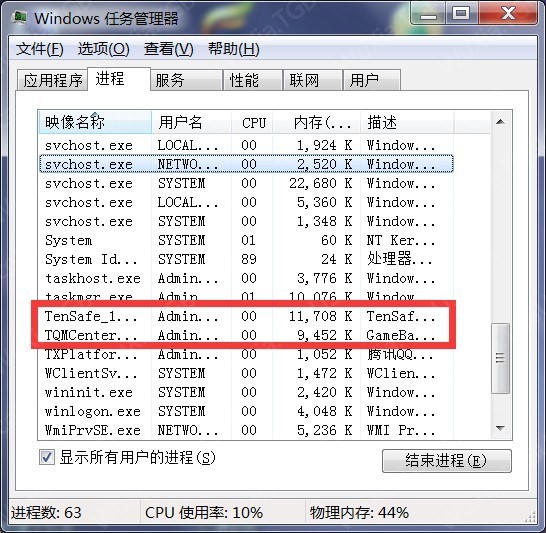Sort processes by CPU column
546x533 pixels.
252,122
